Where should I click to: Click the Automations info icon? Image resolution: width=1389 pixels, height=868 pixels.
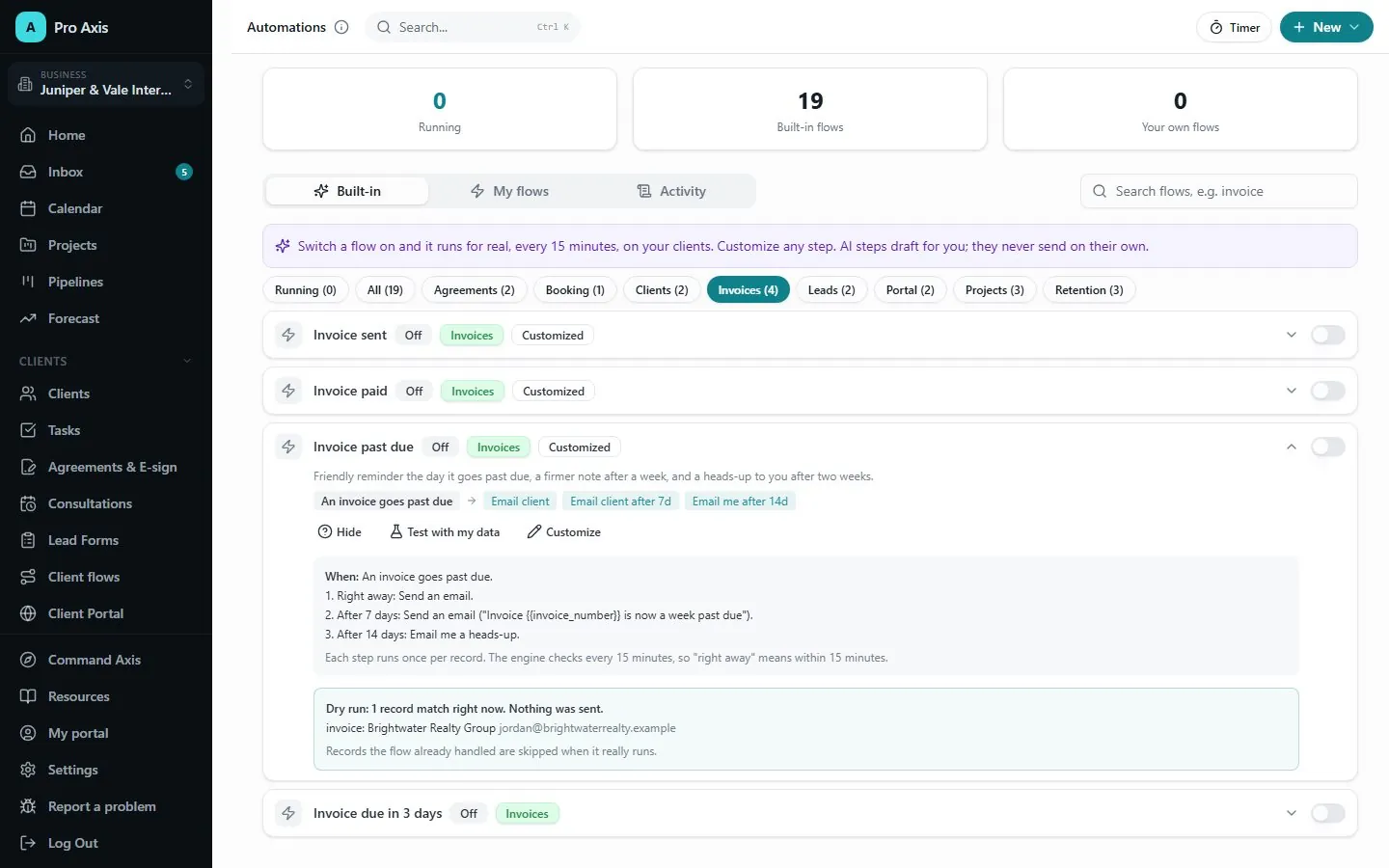(341, 27)
